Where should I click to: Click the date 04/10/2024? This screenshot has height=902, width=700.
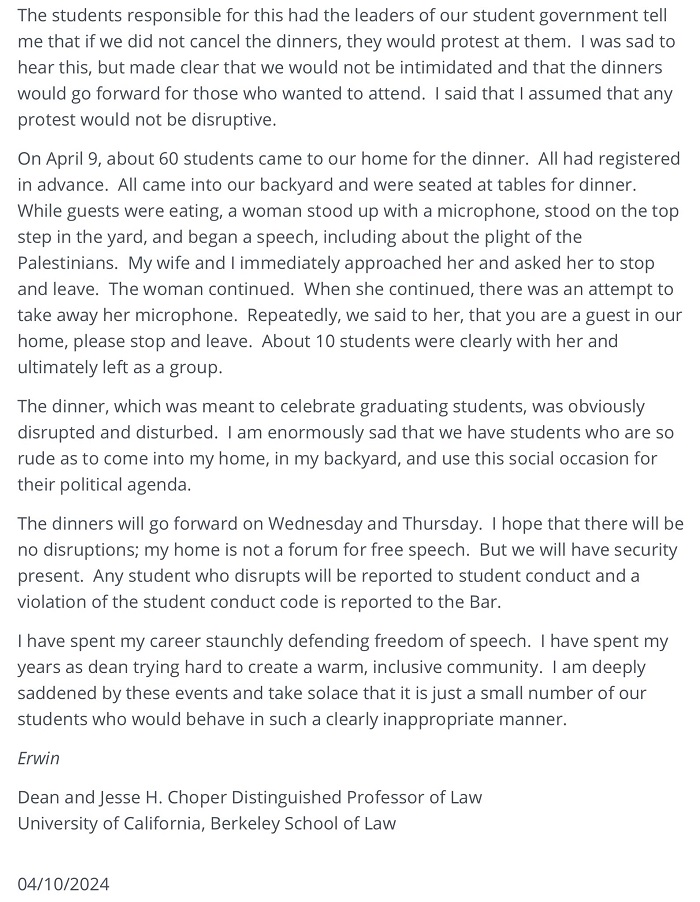pyautogui.click(x=64, y=884)
